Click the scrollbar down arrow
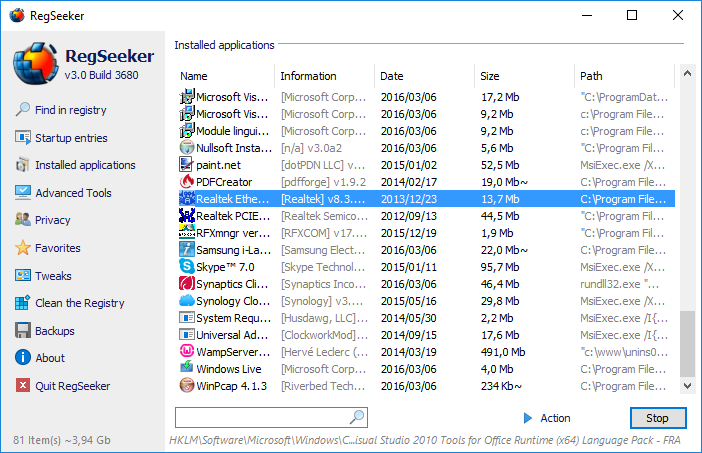 tap(687, 385)
